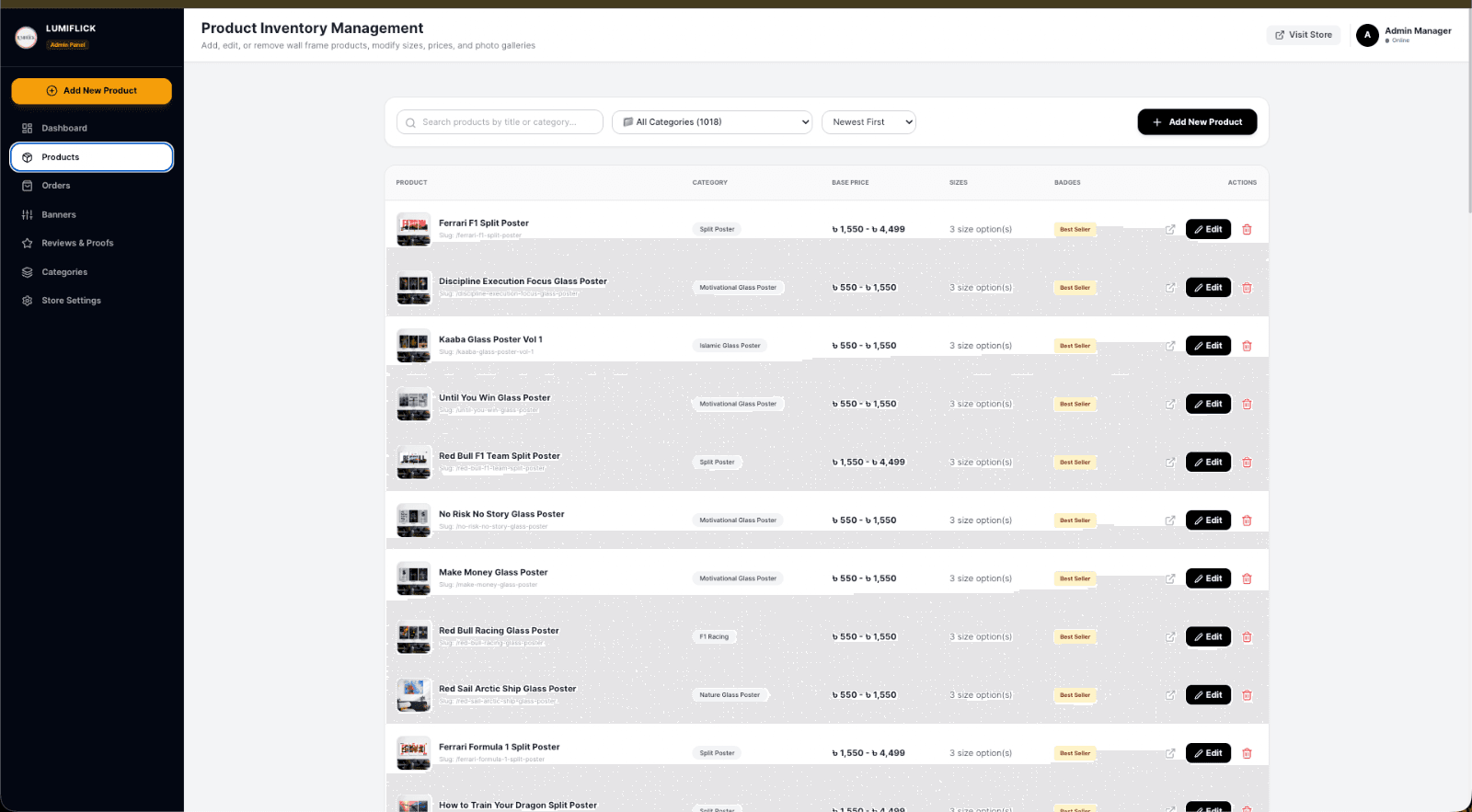Delete No Risk No Story Glass Poster

[x=1247, y=520]
